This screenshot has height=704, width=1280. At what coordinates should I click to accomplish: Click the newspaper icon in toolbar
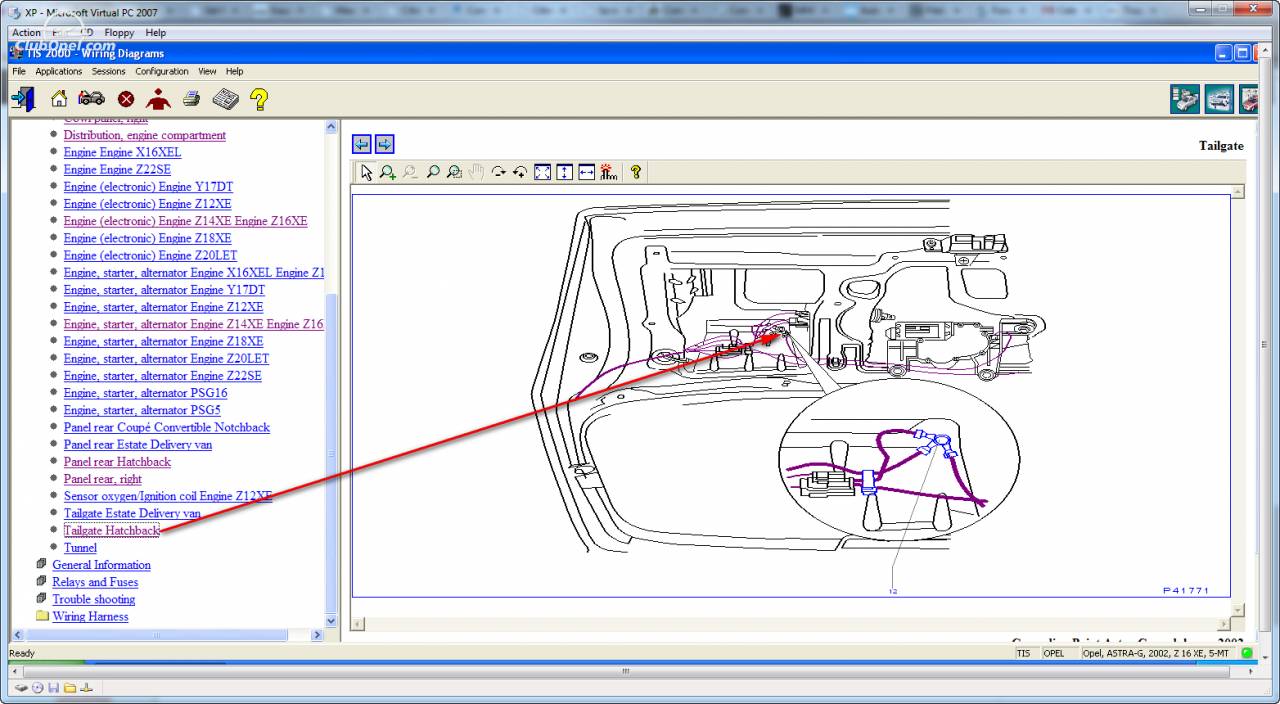225,99
